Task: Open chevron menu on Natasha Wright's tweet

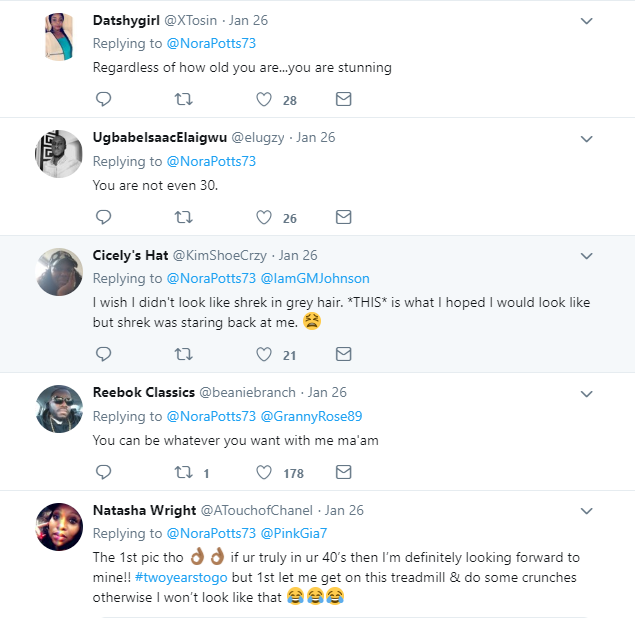Action: click(x=587, y=511)
